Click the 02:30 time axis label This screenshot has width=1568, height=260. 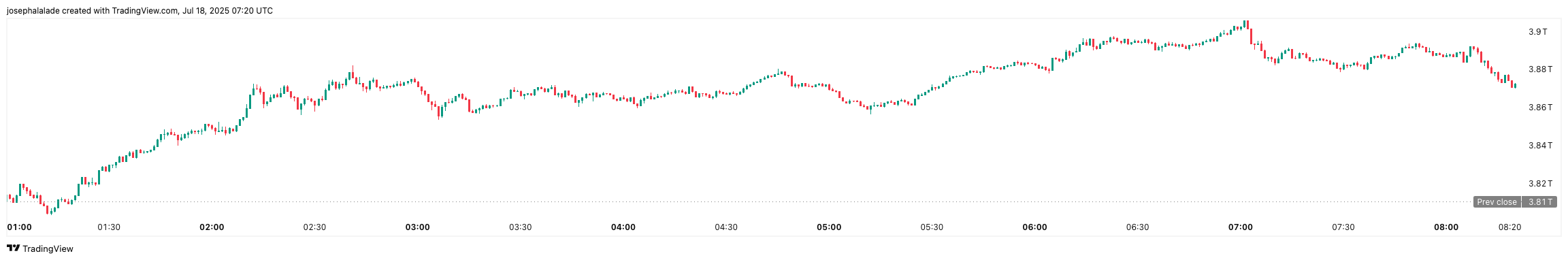[x=314, y=227]
